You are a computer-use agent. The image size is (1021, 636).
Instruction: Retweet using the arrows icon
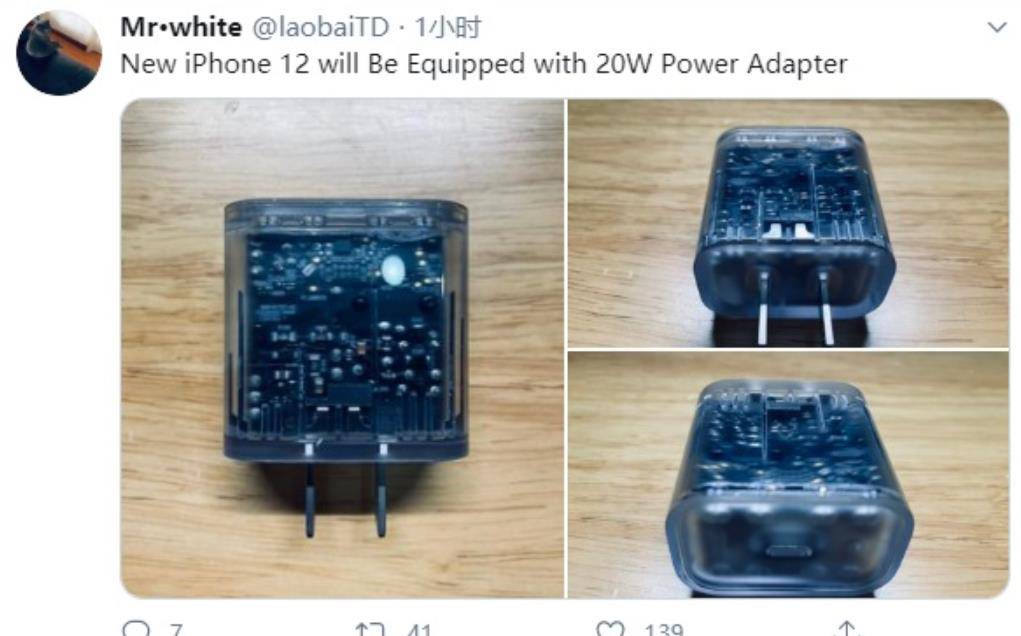[369, 629]
